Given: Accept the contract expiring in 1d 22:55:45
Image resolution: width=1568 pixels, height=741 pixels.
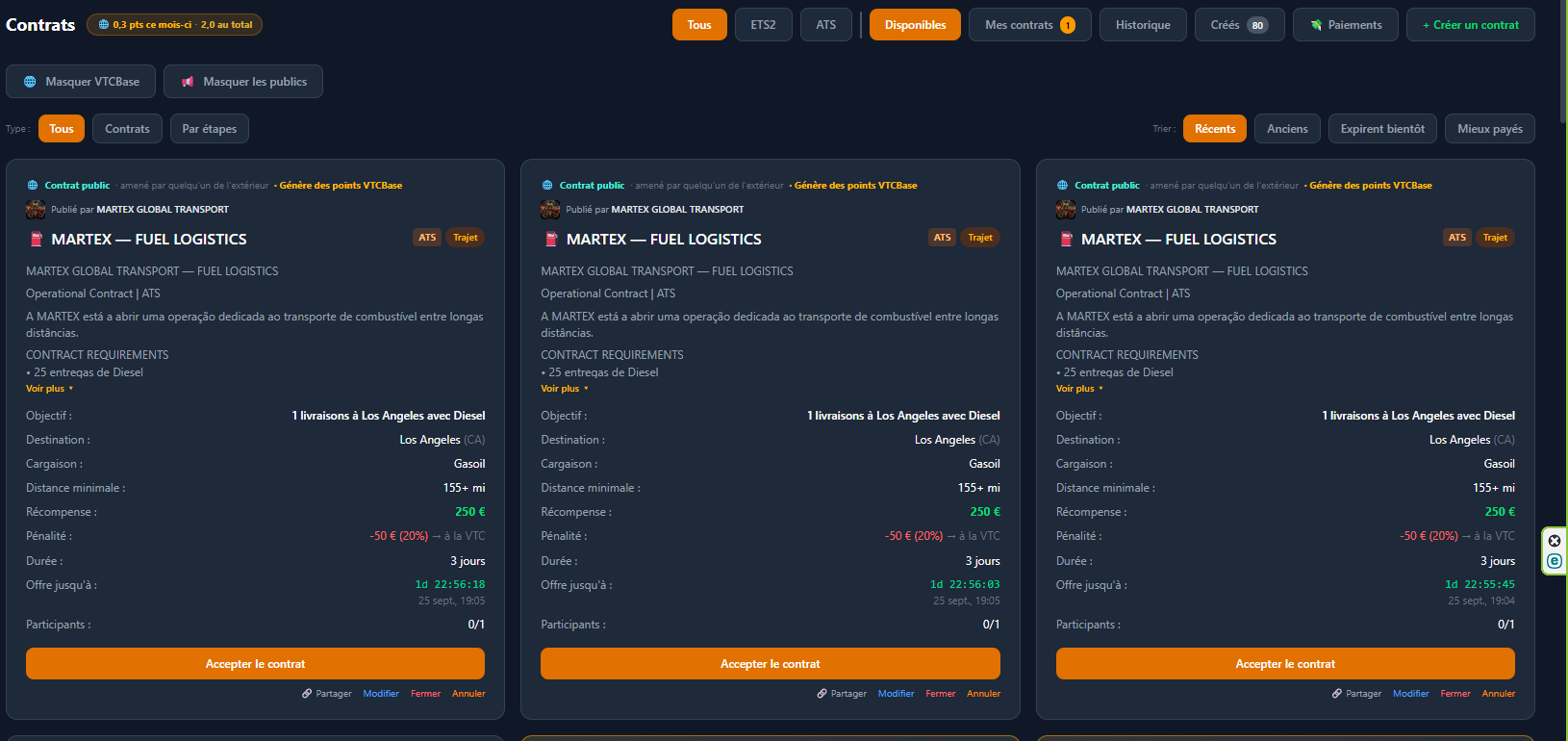Looking at the screenshot, I should [x=1285, y=664].
